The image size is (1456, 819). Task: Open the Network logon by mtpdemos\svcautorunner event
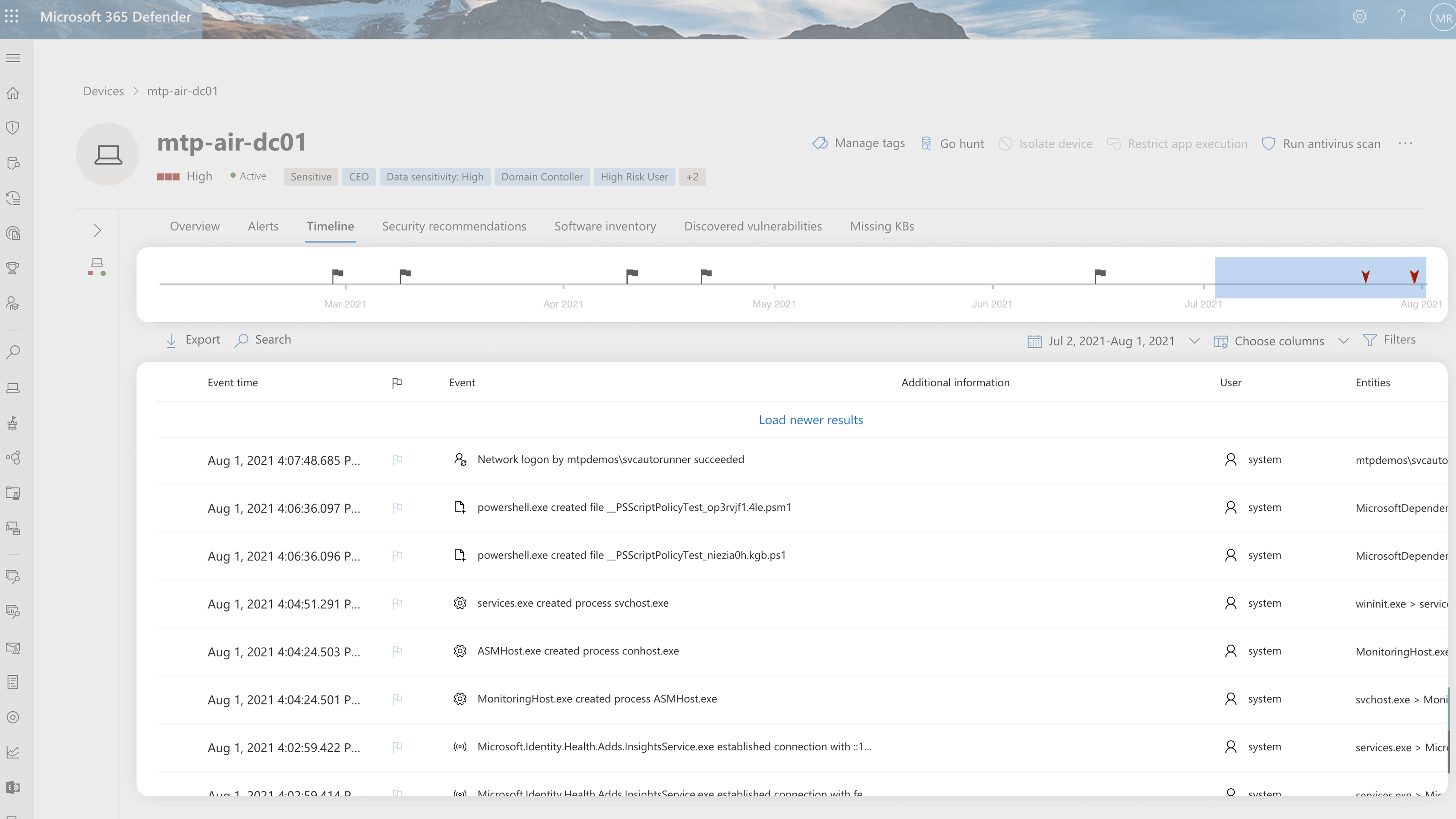click(x=610, y=460)
